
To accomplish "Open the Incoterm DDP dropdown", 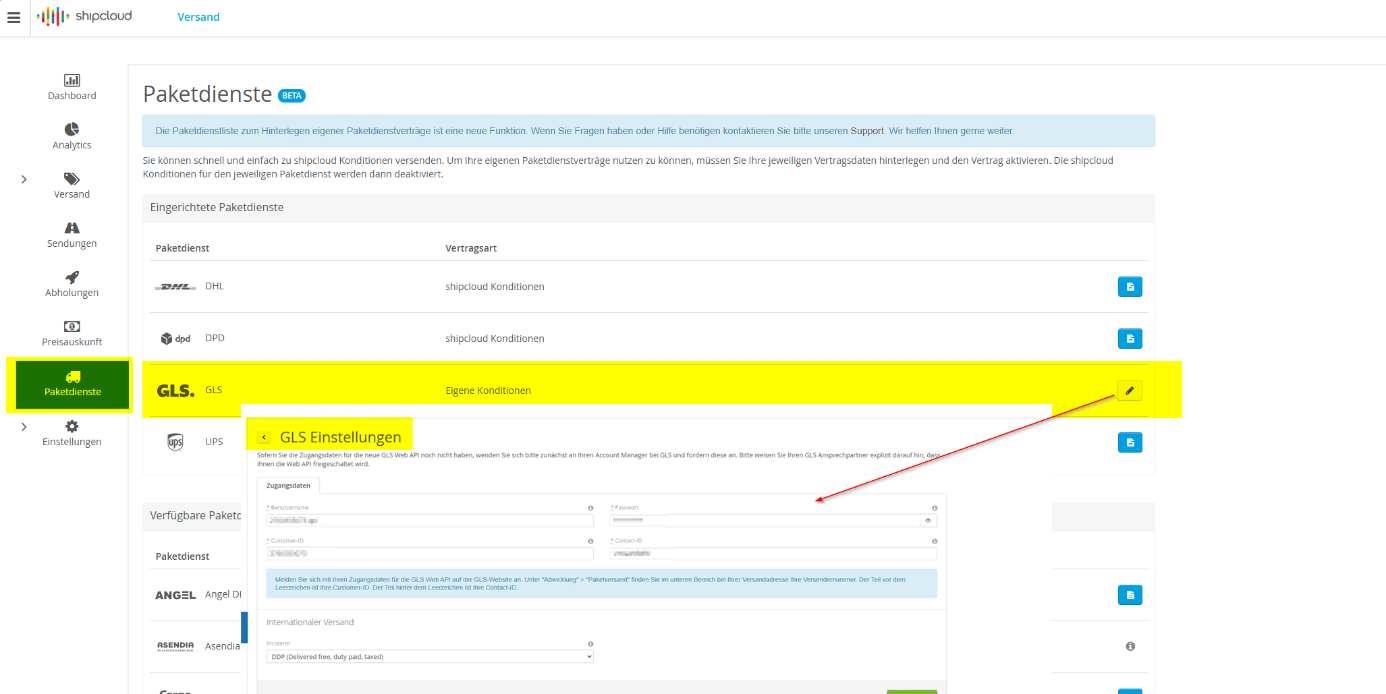I will pos(430,657).
